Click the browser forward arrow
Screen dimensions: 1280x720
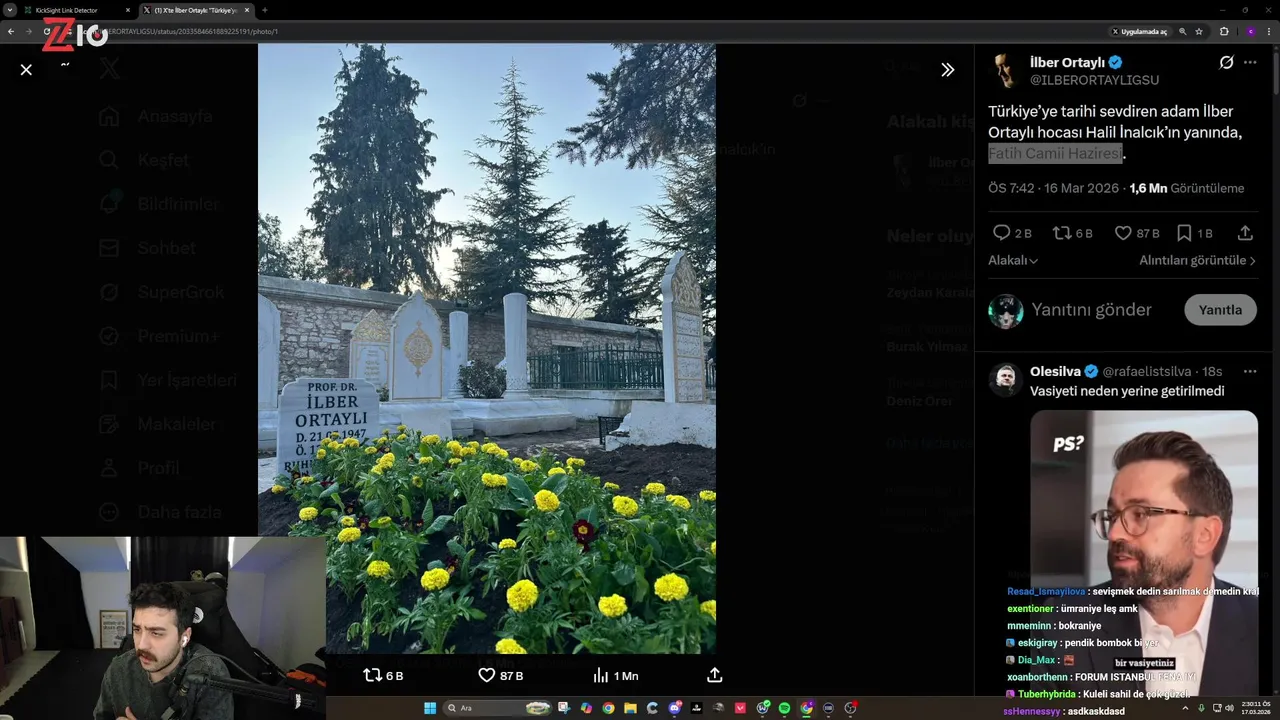click(28, 31)
